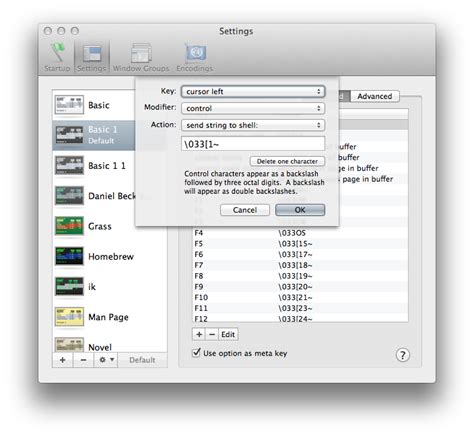Confirm the key mapping with OK
Image resolution: width=474 pixels, height=436 pixels.
pyautogui.click(x=300, y=210)
